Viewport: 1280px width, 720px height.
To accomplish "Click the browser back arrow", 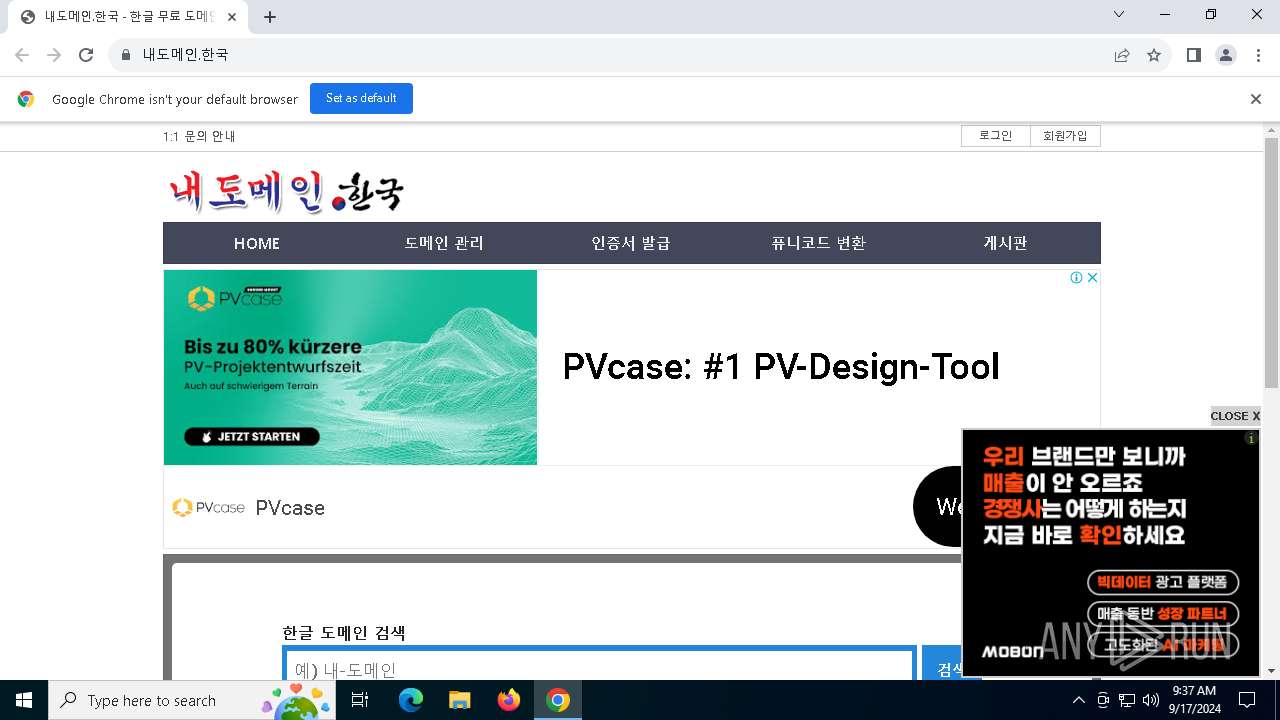I will (x=22, y=55).
